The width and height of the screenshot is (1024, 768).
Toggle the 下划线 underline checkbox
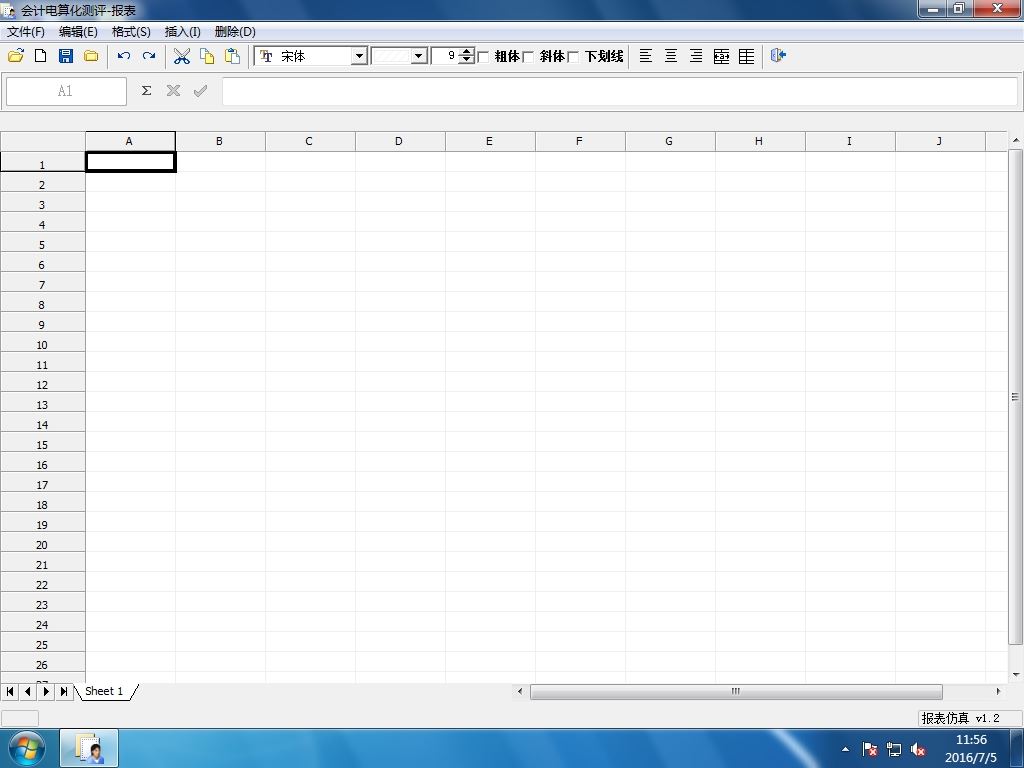pyautogui.click(x=573, y=57)
